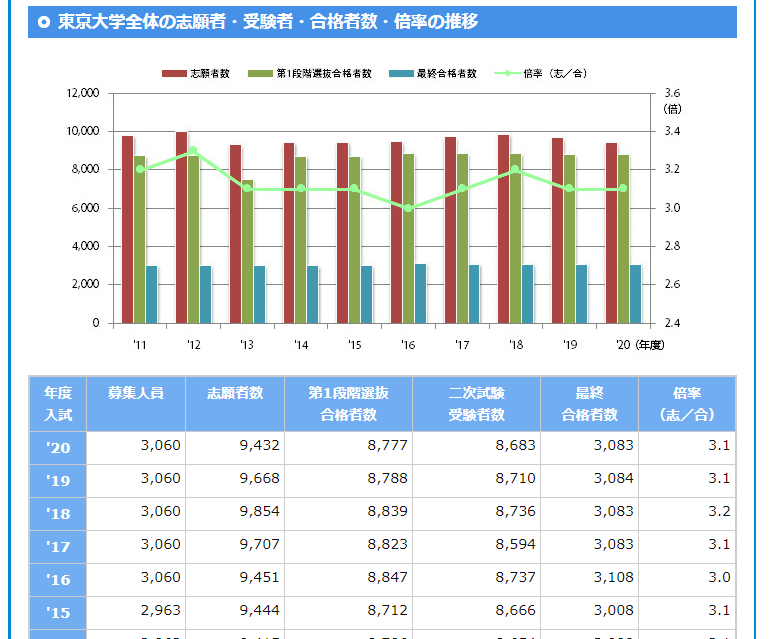The image size is (769, 639).
Task: Click the '12 ratio data point on line
Action: tap(193, 150)
